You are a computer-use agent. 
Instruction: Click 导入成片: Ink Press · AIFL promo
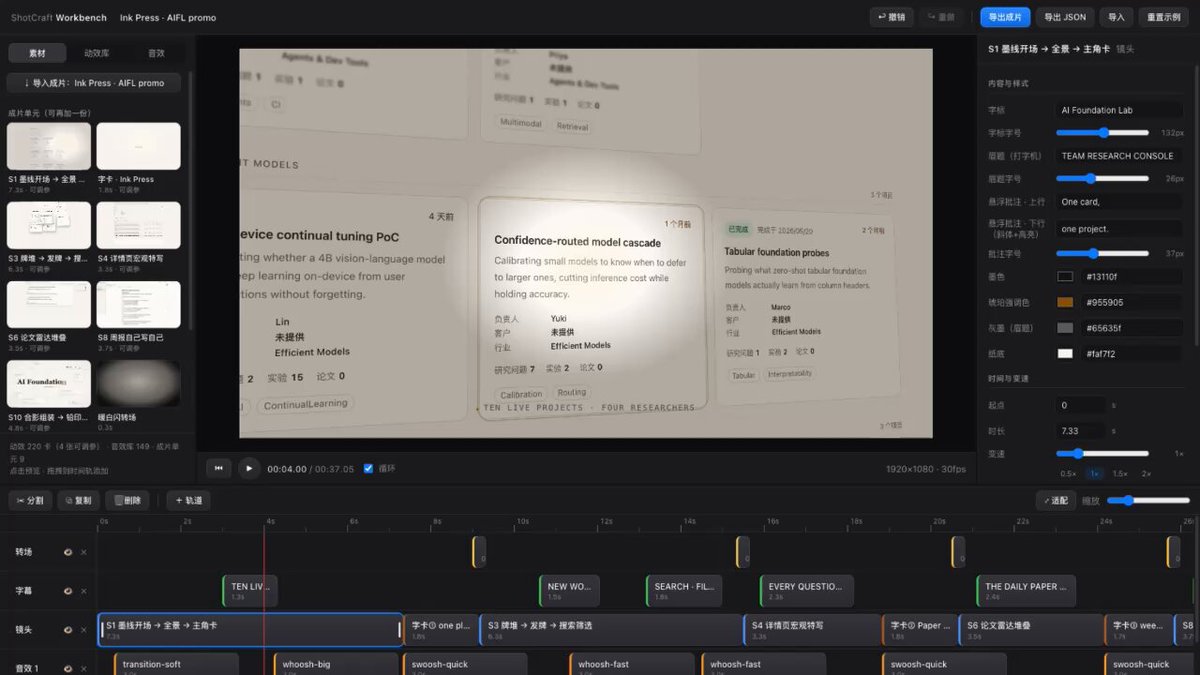pyautogui.click(x=94, y=83)
